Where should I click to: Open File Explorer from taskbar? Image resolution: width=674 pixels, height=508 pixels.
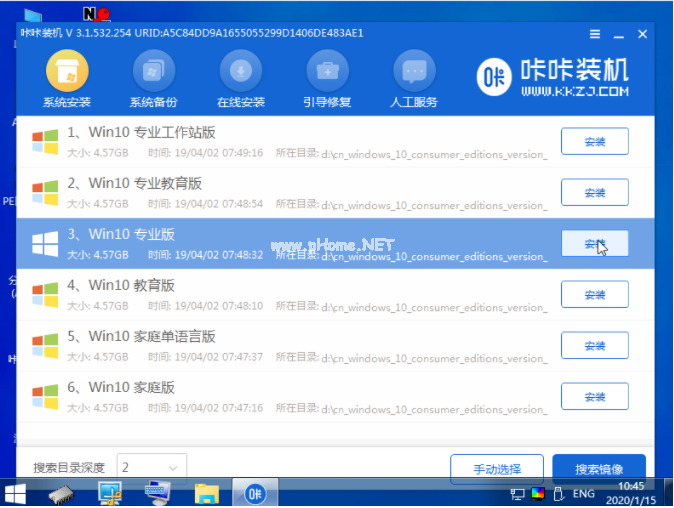coord(207,494)
